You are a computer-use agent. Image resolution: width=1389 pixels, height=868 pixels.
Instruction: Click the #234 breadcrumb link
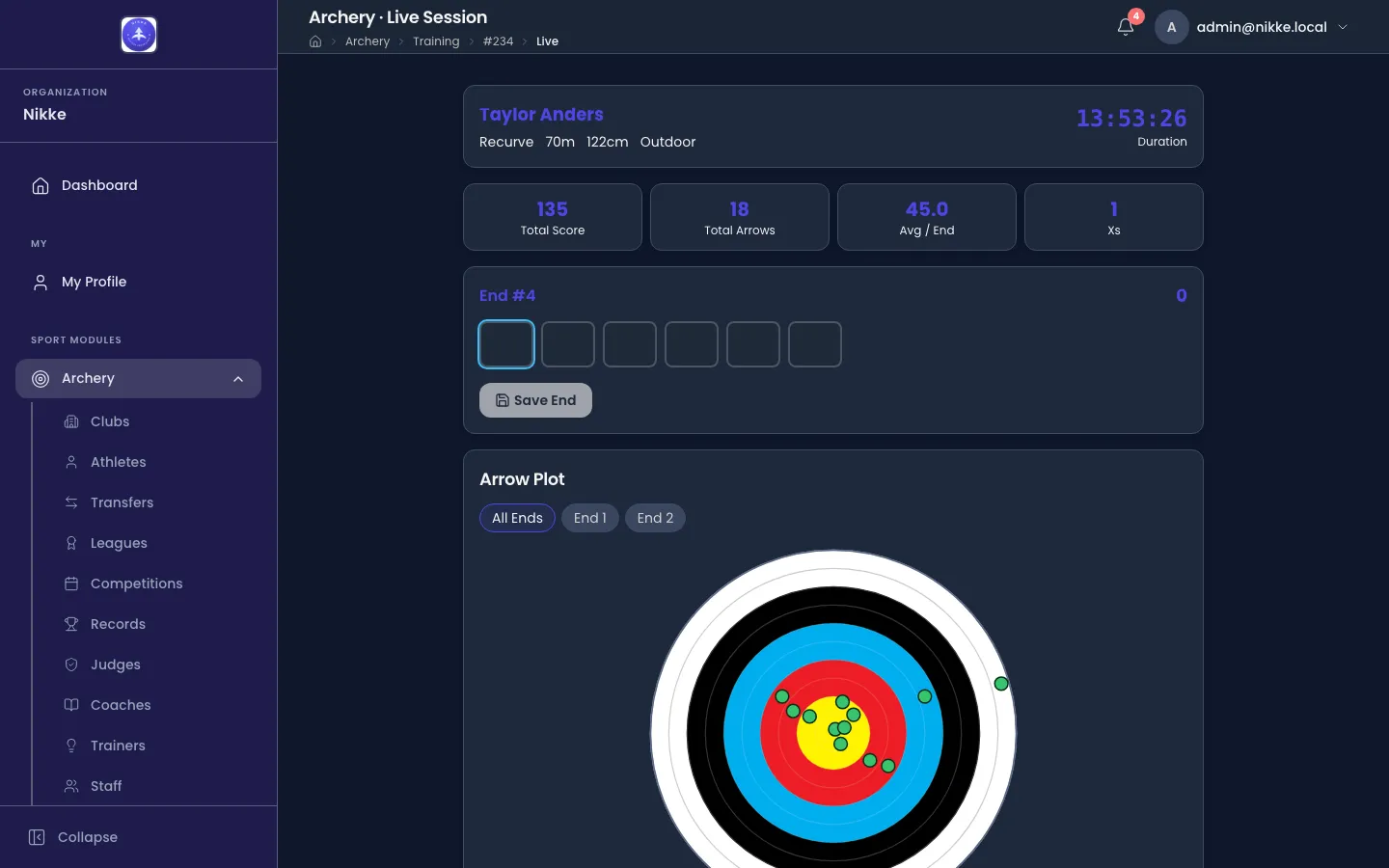click(498, 41)
